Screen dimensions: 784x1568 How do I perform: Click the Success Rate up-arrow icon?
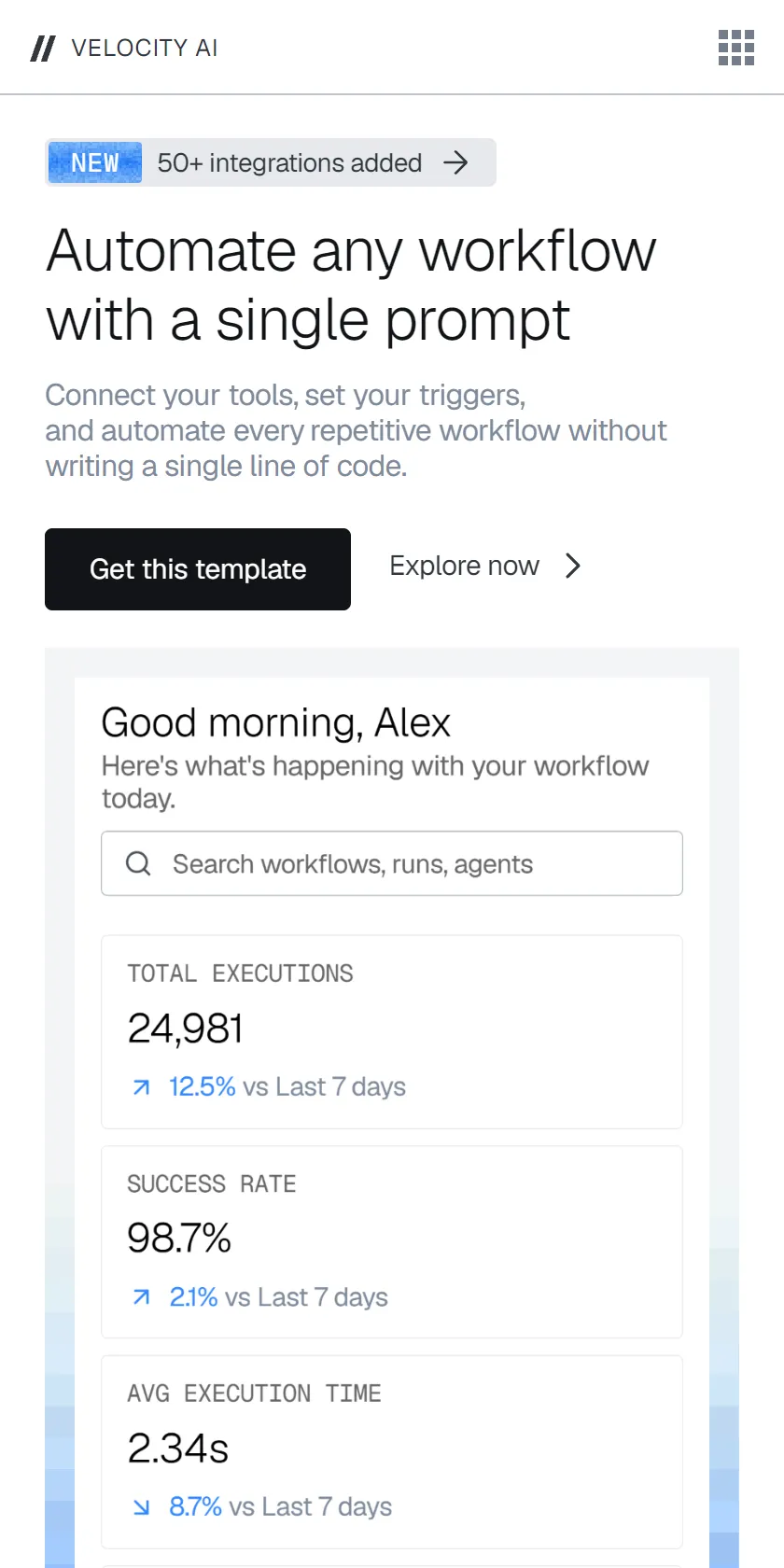click(141, 1297)
